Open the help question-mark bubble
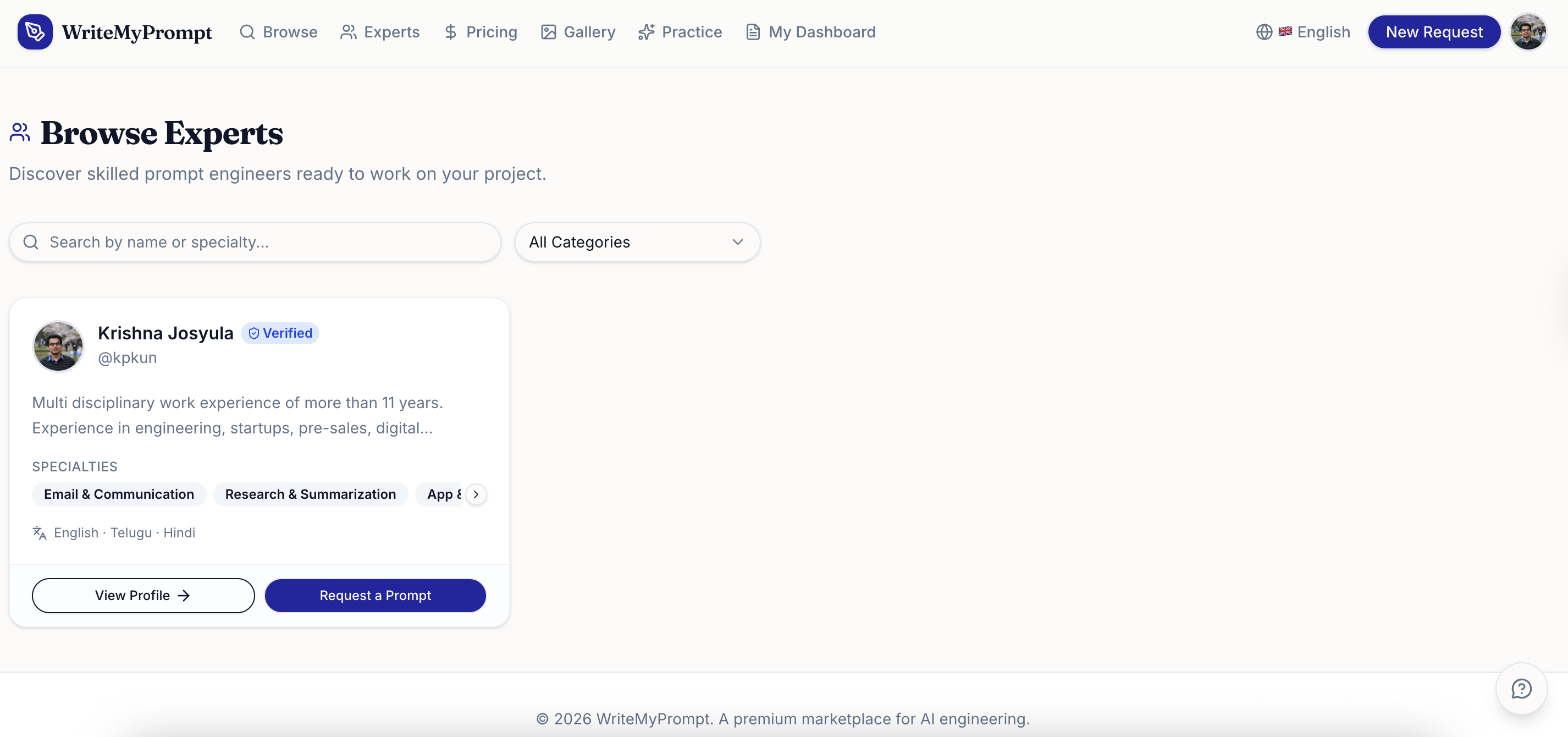 point(1521,689)
